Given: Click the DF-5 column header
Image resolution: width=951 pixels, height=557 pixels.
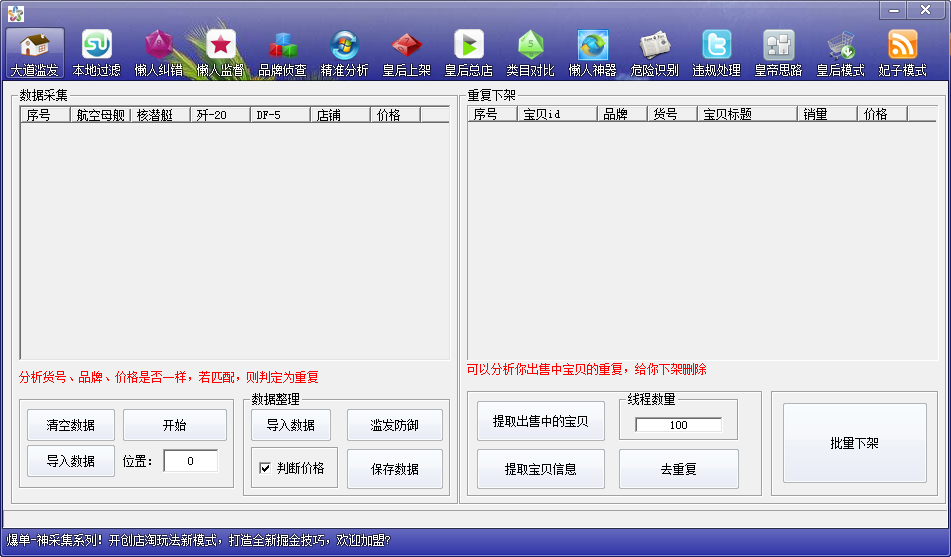Looking at the screenshot, I should pyautogui.click(x=280, y=115).
